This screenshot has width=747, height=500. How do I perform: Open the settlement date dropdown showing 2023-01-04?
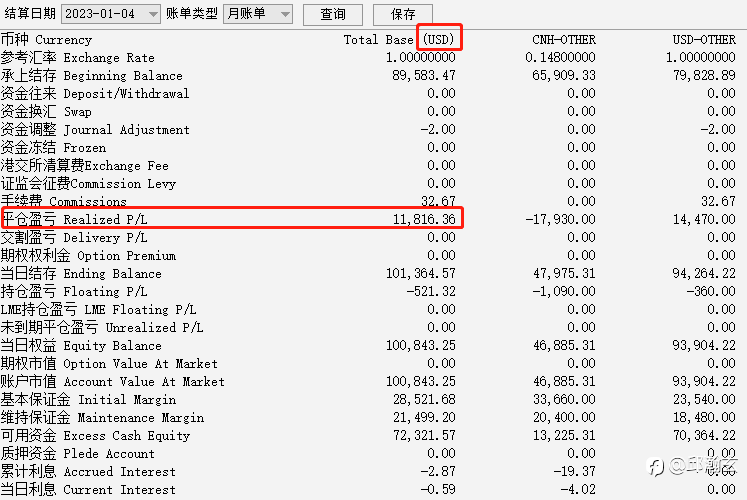(111, 14)
